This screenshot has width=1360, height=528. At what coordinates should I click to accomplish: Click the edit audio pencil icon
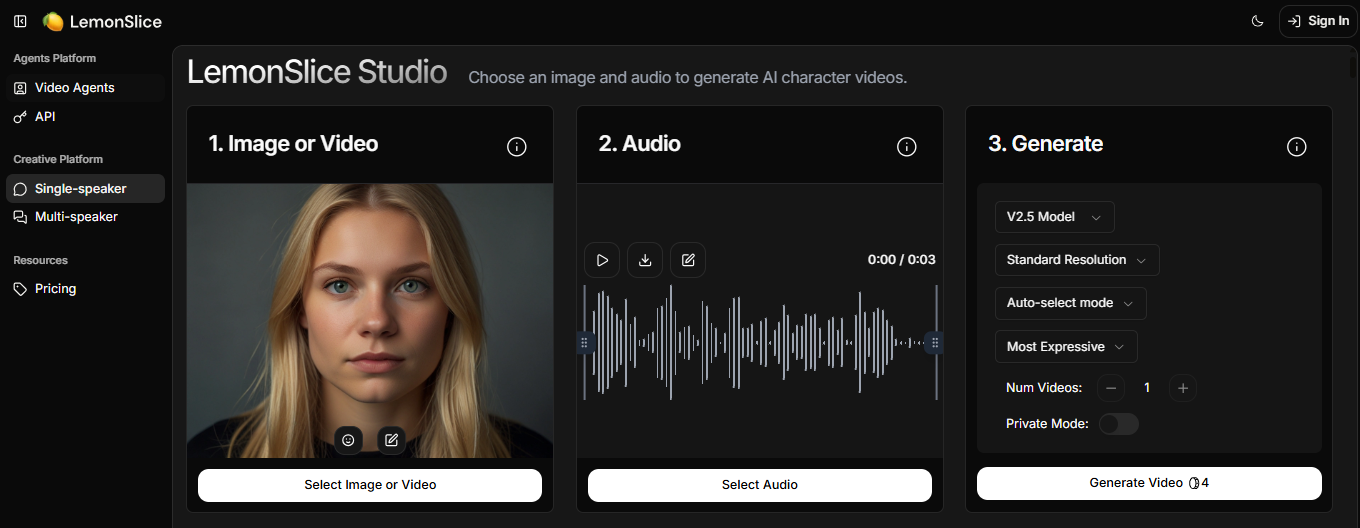coord(688,260)
